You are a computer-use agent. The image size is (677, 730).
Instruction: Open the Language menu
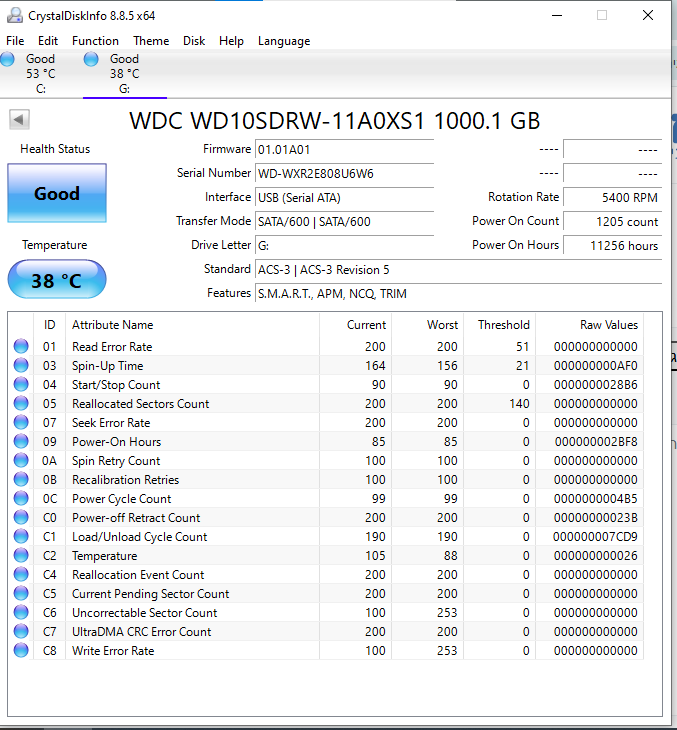pos(284,41)
